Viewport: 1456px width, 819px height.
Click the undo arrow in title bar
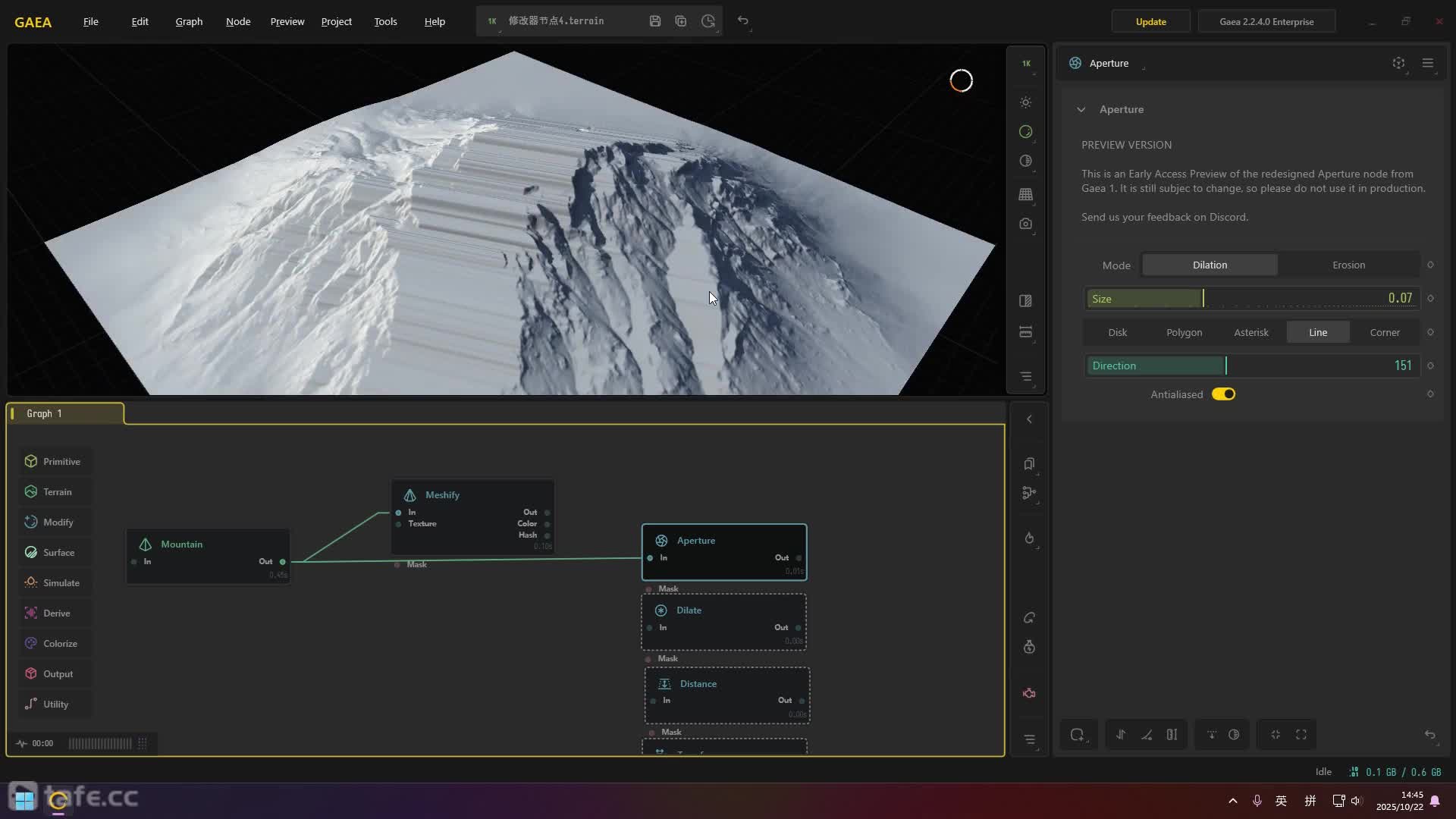coord(743,21)
